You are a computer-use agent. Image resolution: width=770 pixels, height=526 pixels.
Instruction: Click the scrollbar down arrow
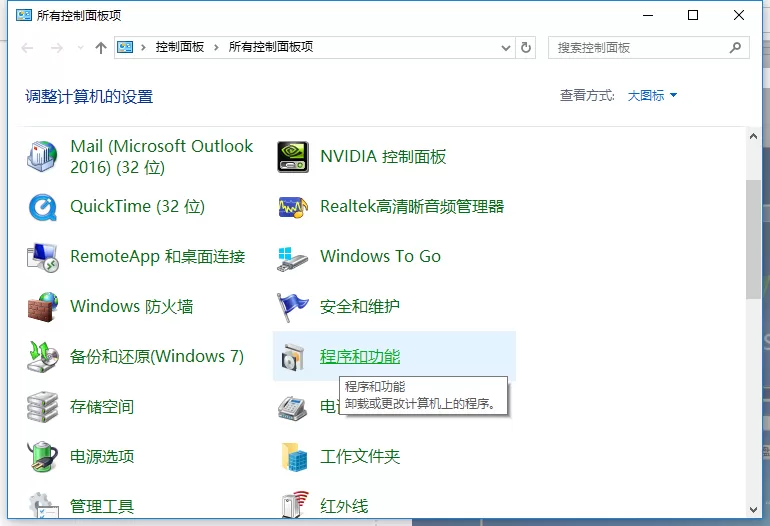pos(753,510)
